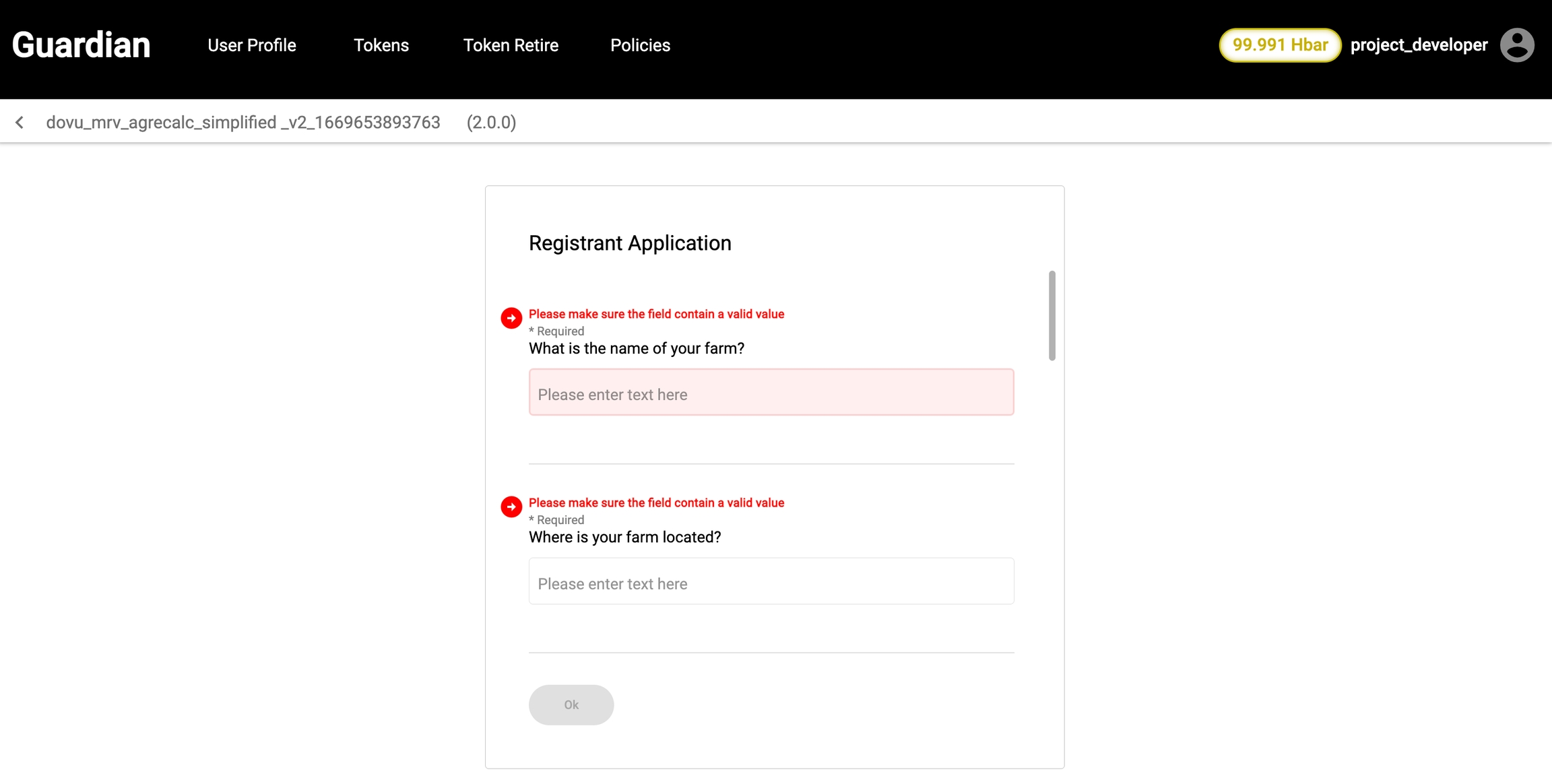Click the 99.991 Hbar balance badge
This screenshot has height=784, width=1552.
tap(1279, 45)
